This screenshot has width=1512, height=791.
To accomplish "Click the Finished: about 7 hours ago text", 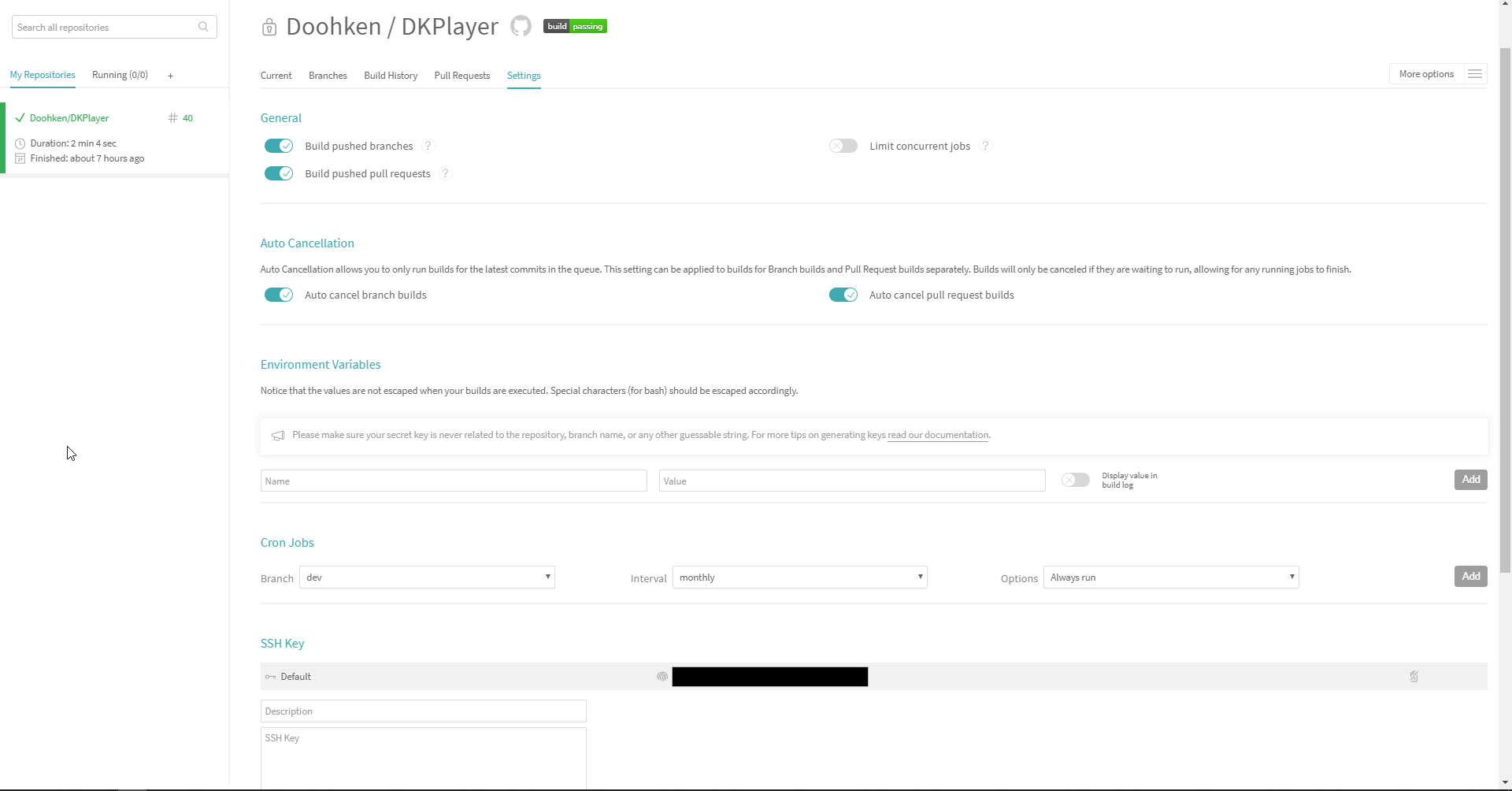I will pos(87,158).
